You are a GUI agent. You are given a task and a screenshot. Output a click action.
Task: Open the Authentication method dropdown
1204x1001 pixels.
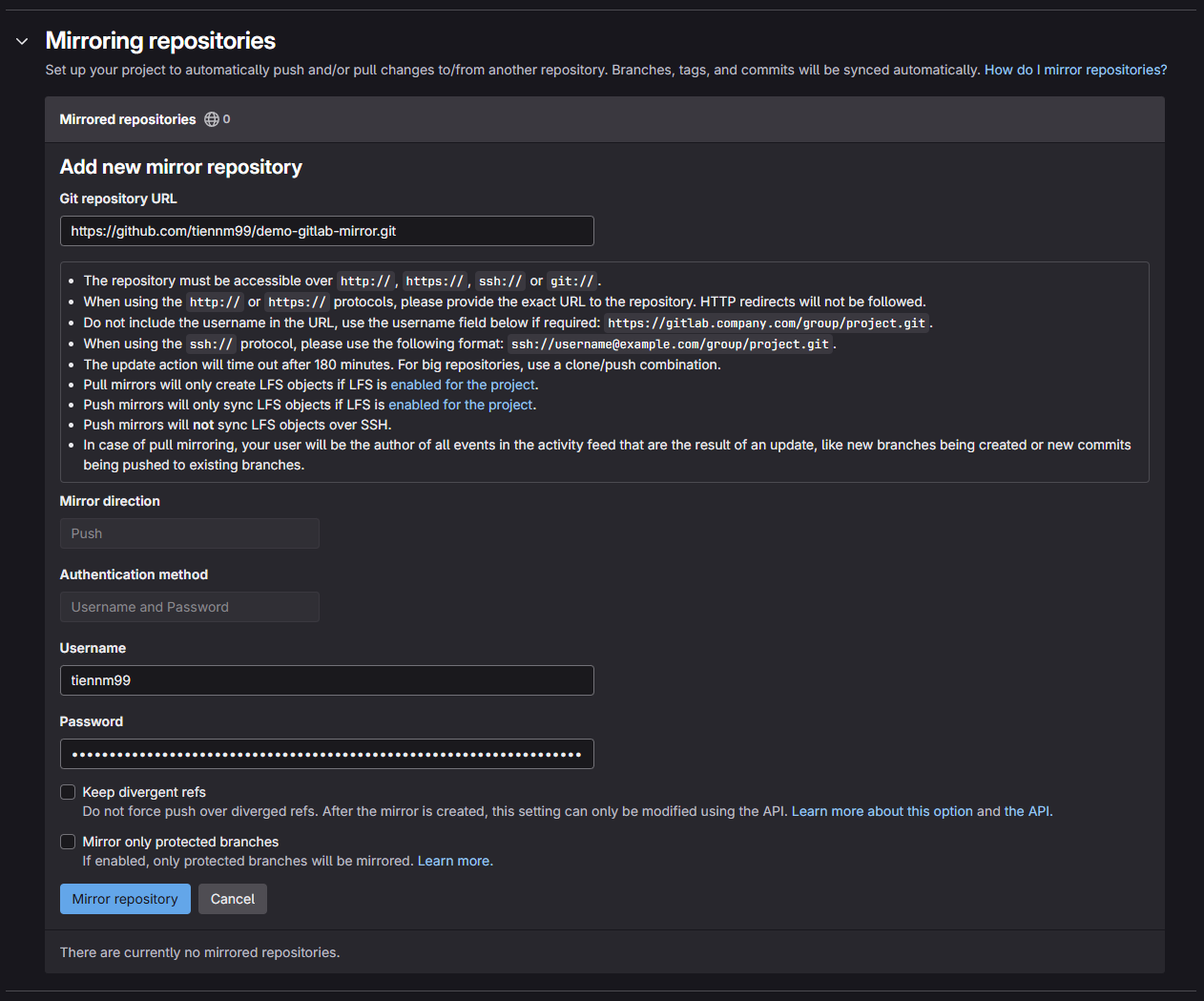tap(189, 607)
